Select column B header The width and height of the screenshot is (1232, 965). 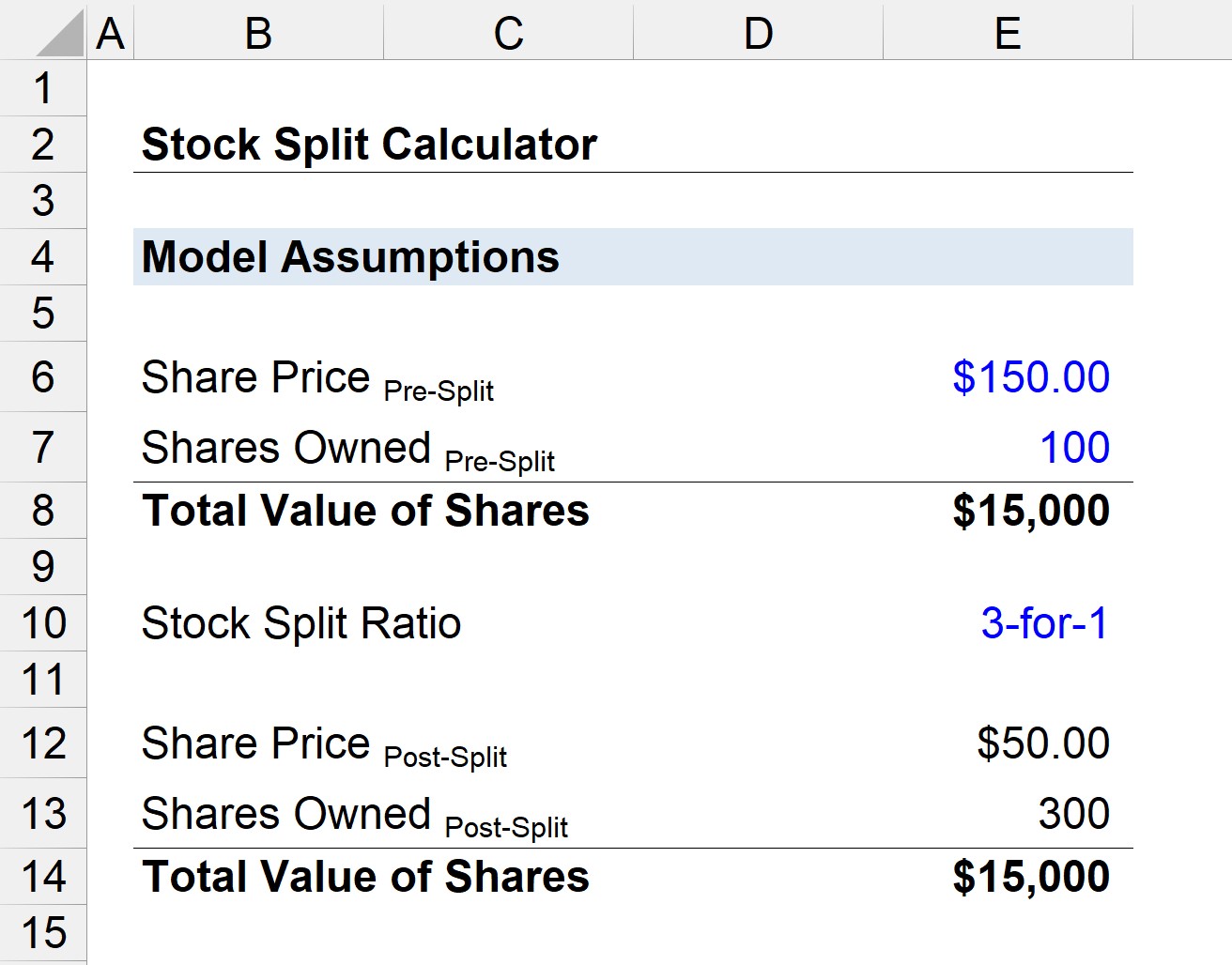[x=258, y=34]
